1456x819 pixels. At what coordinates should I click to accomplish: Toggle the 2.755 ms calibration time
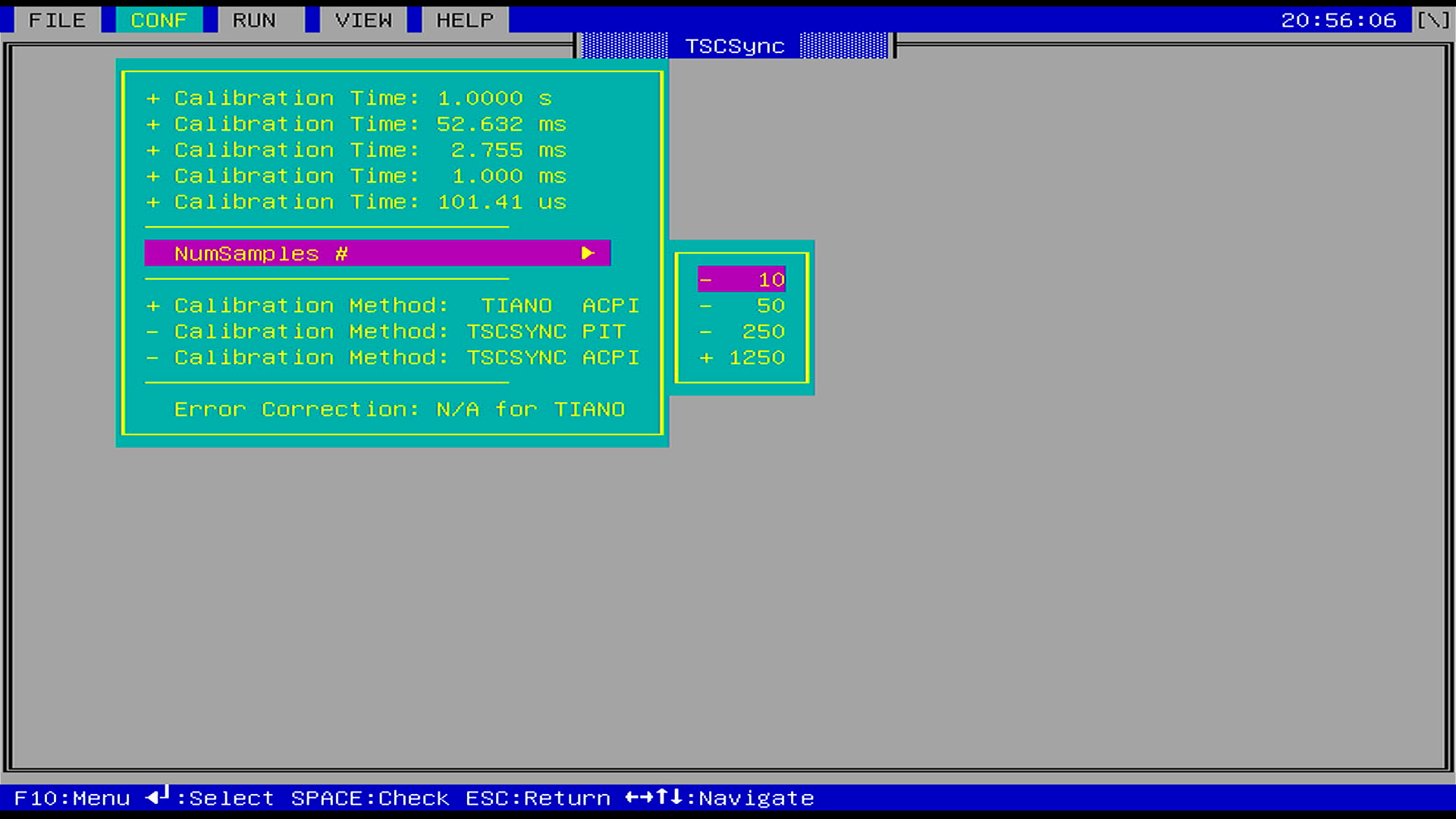tap(356, 150)
